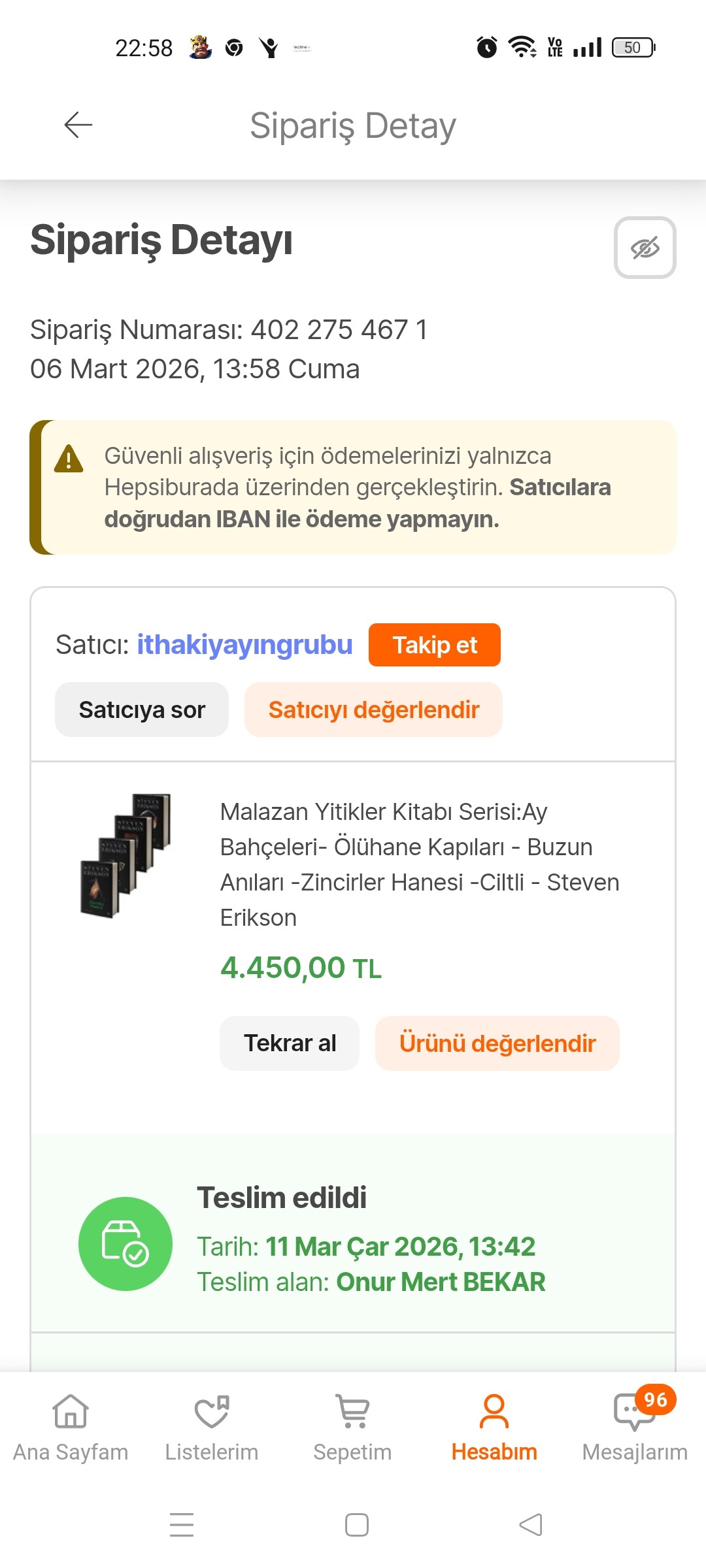The width and height of the screenshot is (706, 1568).
Task: Tap the green delivered package icon
Action: coord(126,1243)
